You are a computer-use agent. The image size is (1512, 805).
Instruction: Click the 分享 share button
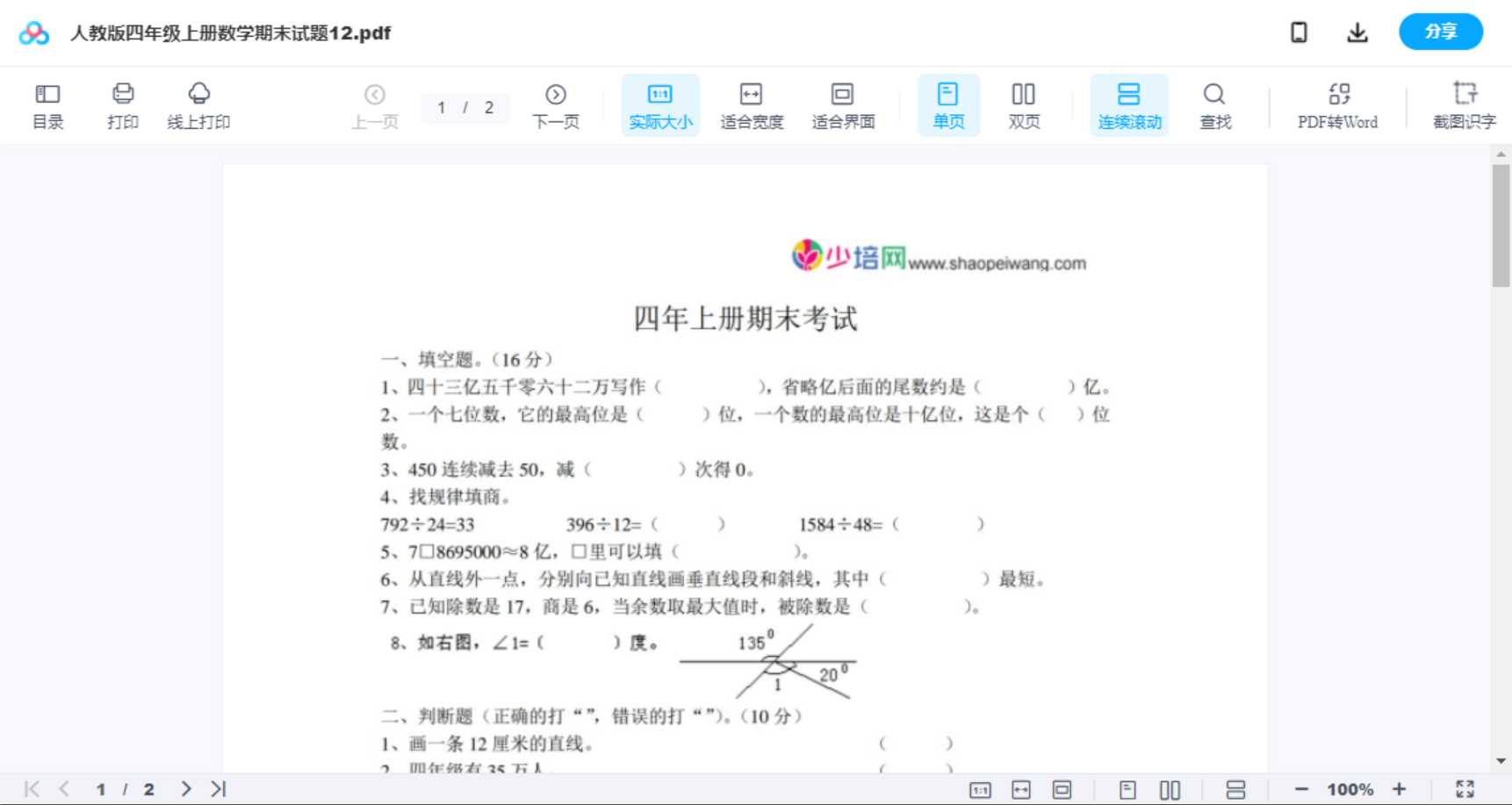tap(1440, 31)
